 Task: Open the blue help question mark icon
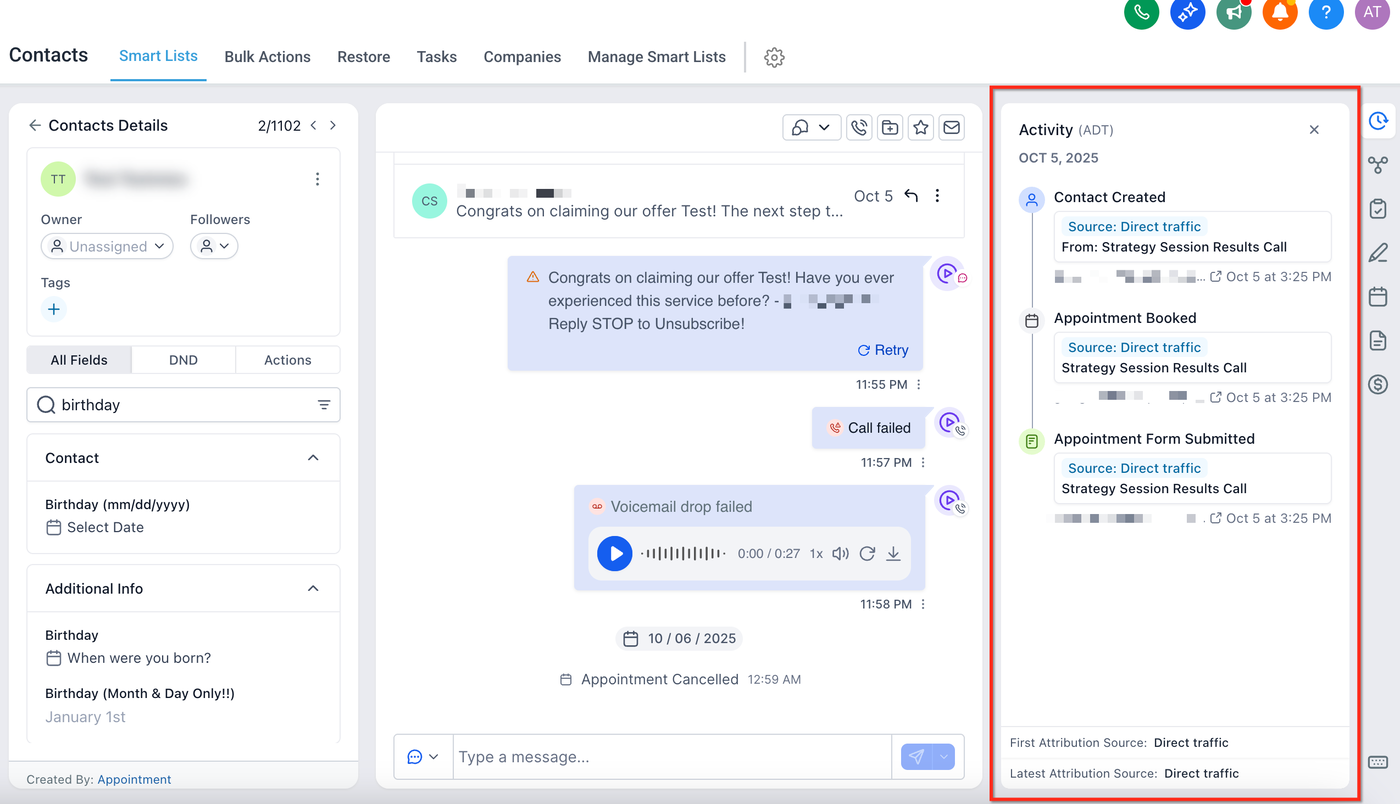tap(1326, 13)
